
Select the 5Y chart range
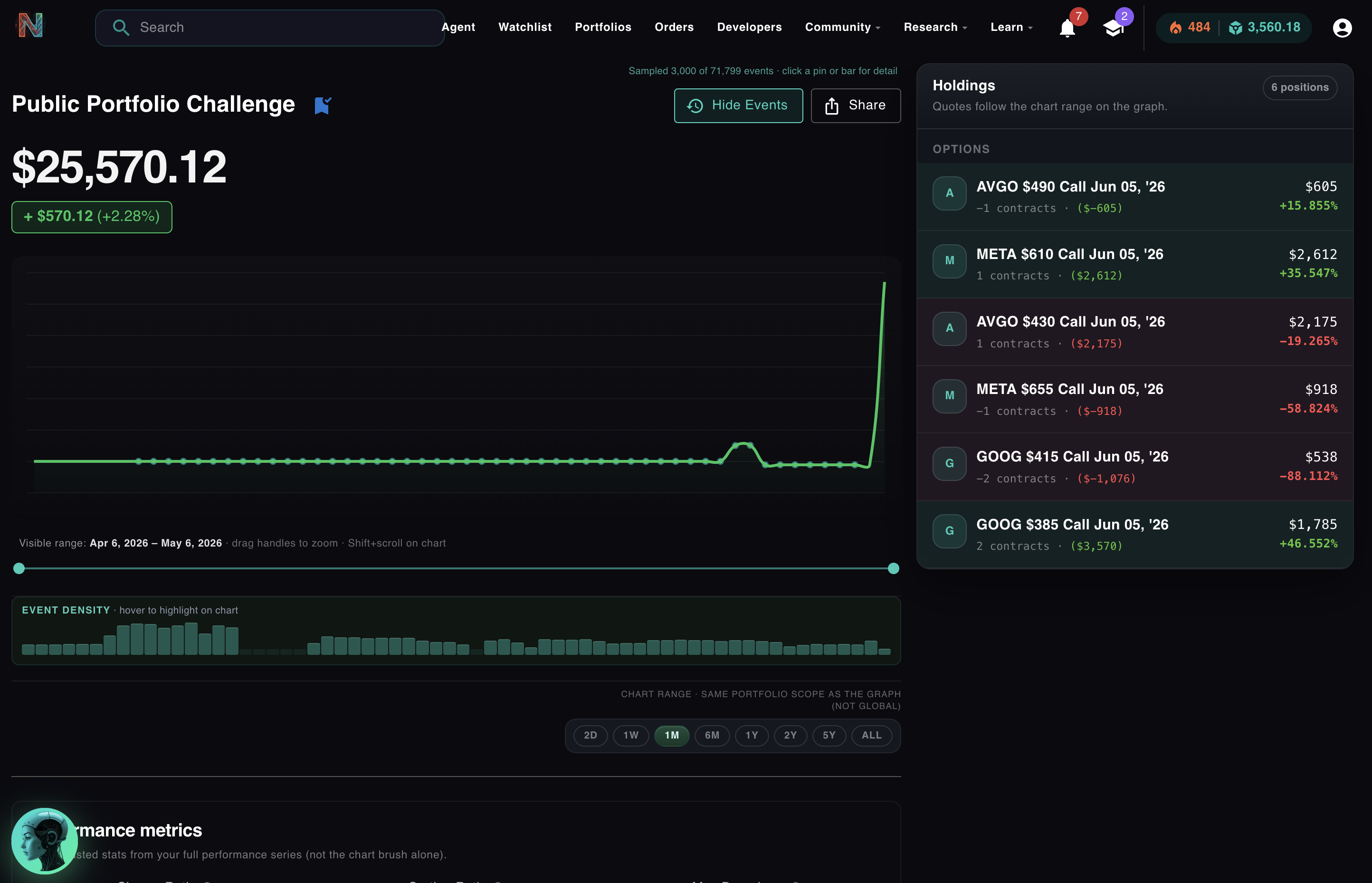829,736
